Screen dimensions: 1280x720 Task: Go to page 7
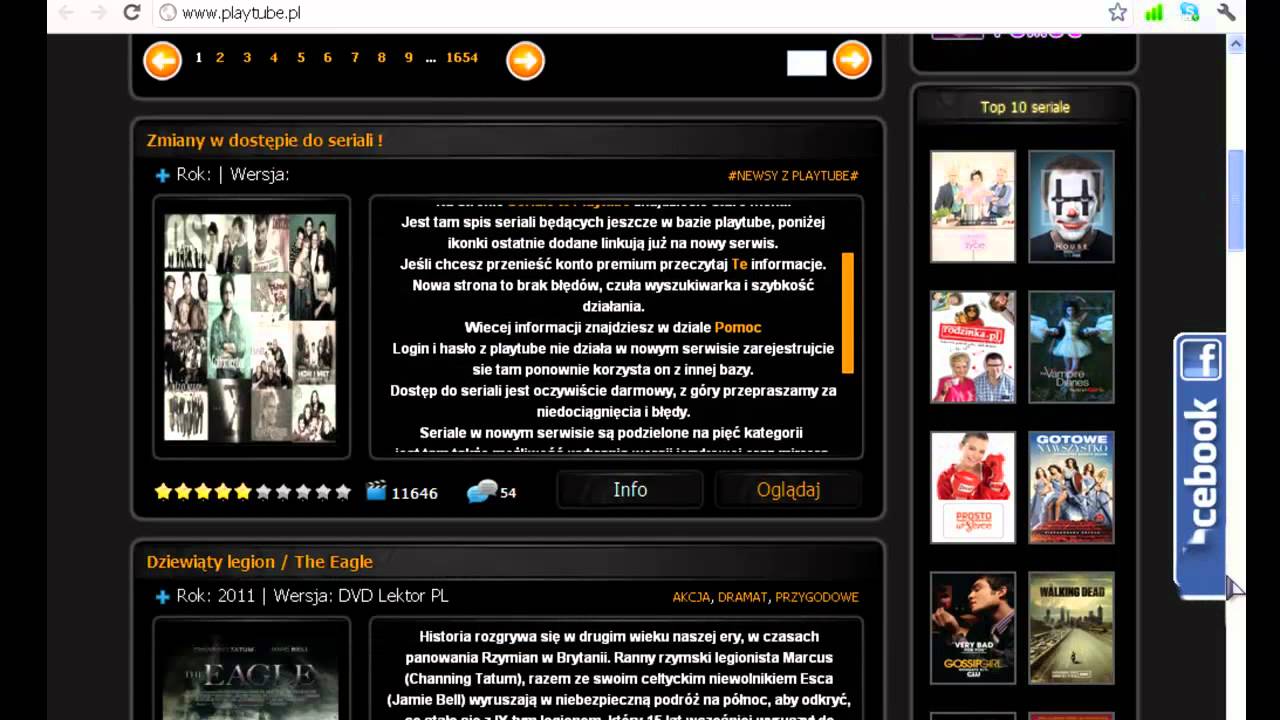pyautogui.click(x=355, y=58)
